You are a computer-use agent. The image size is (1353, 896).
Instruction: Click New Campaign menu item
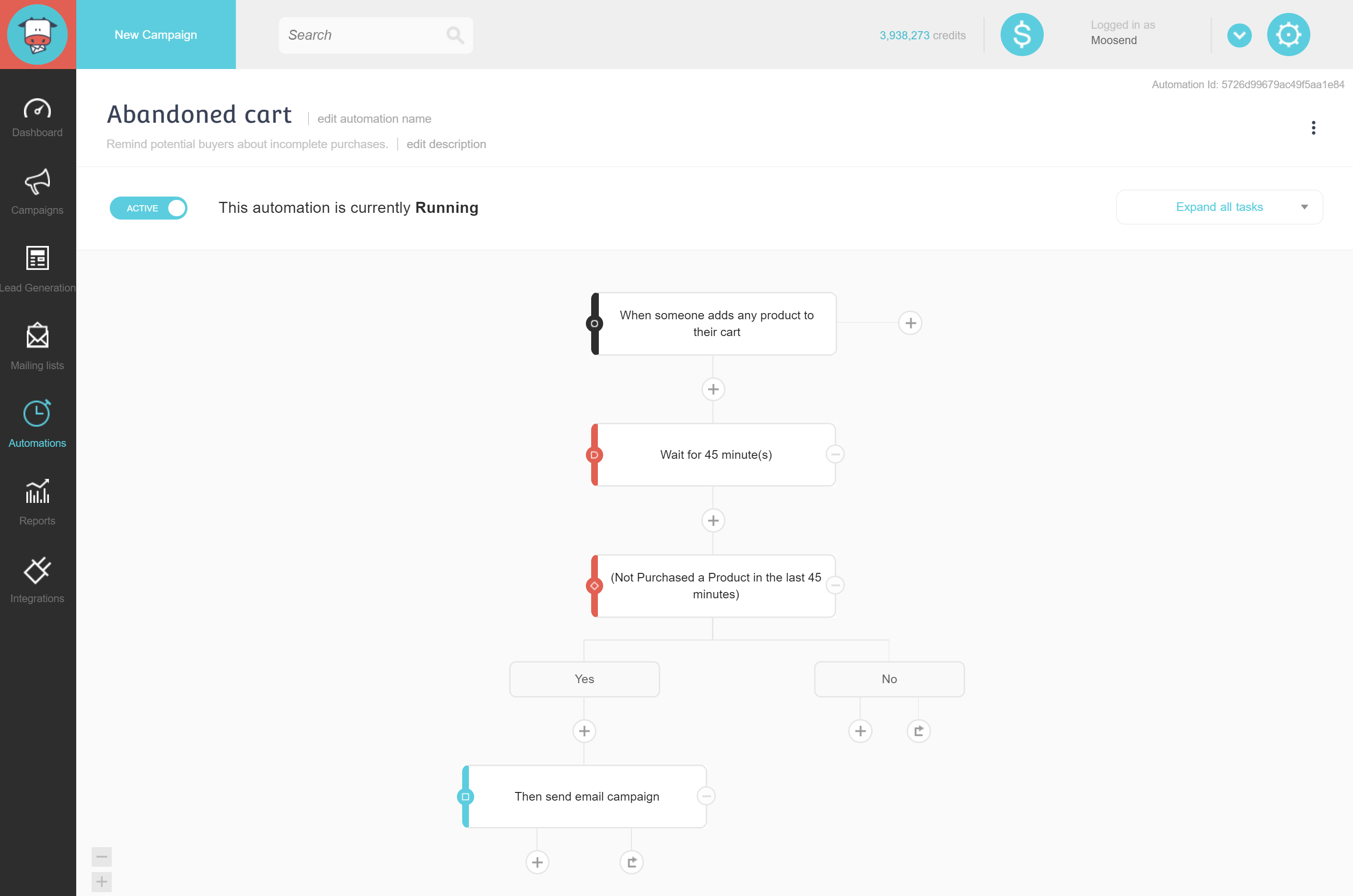point(155,34)
